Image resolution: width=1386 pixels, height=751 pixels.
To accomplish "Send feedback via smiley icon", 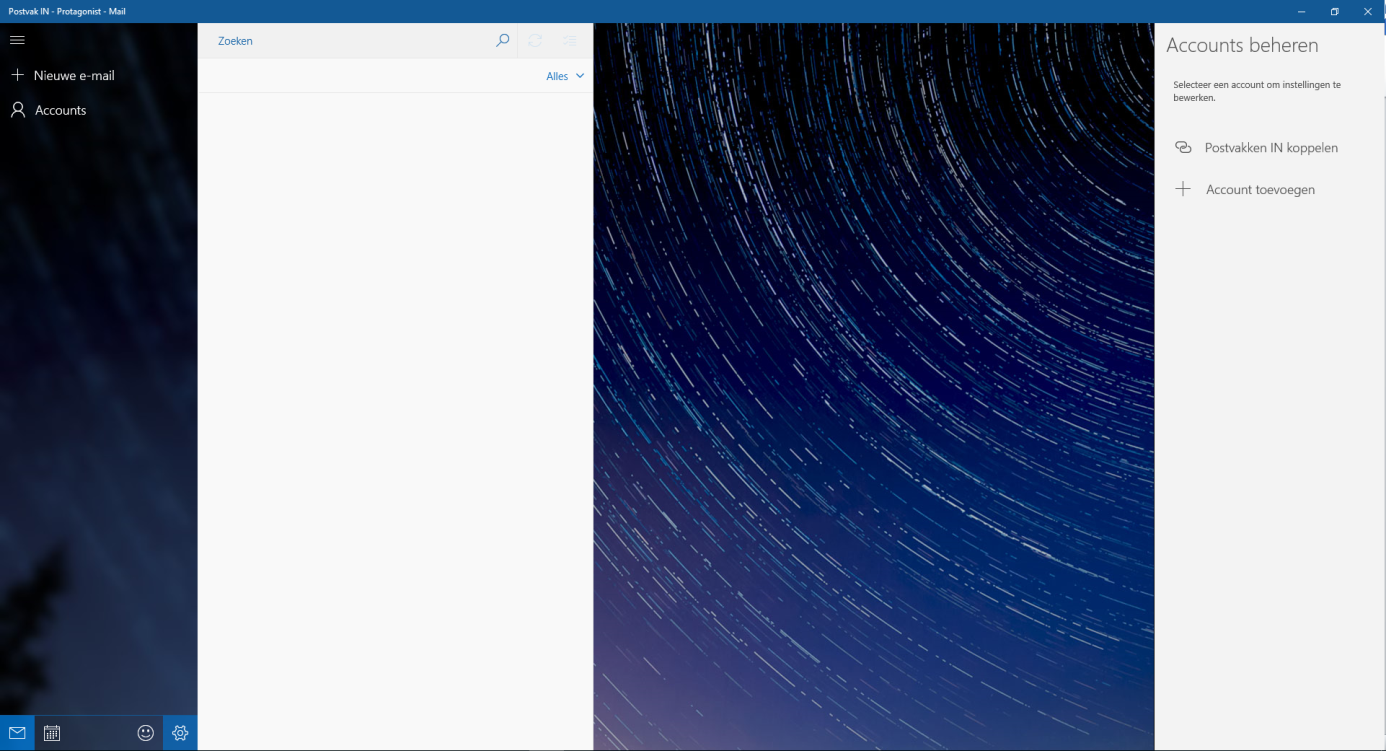I will pos(145,733).
